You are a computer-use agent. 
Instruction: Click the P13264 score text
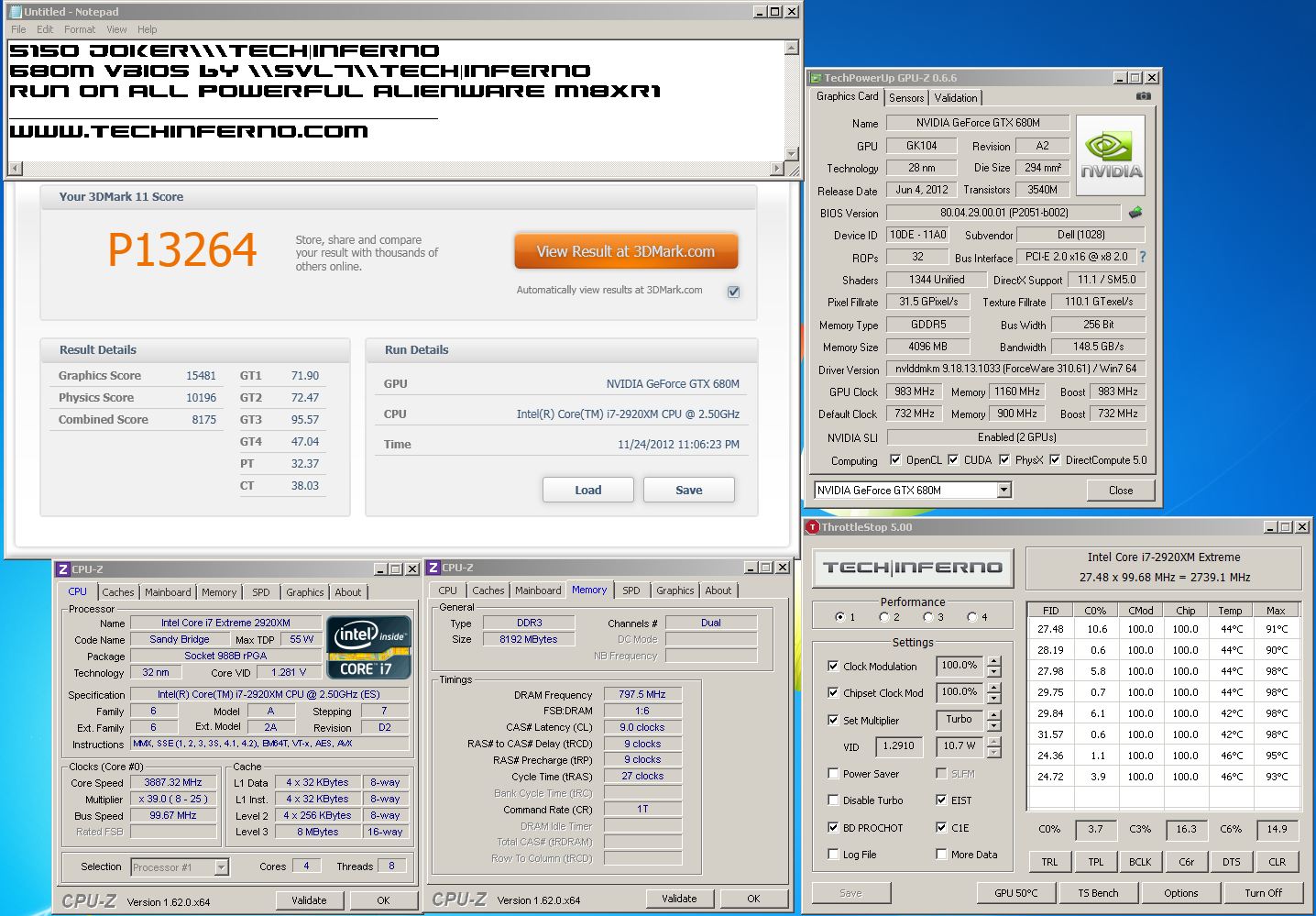[x=182, y=250]
